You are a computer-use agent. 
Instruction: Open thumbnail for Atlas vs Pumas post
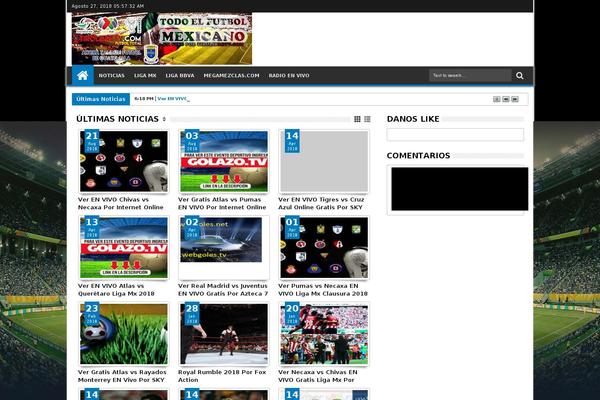(x=224, y=161)
